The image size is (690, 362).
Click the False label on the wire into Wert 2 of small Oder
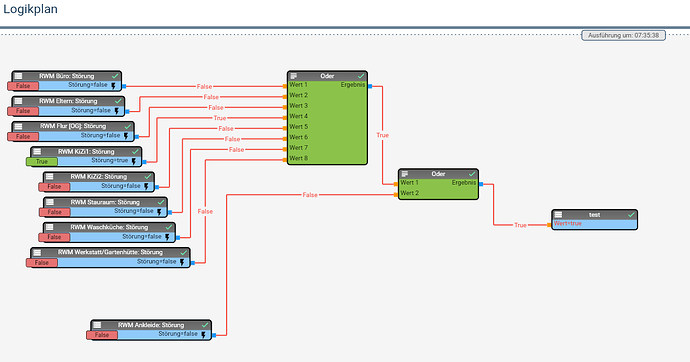point(310,195)
